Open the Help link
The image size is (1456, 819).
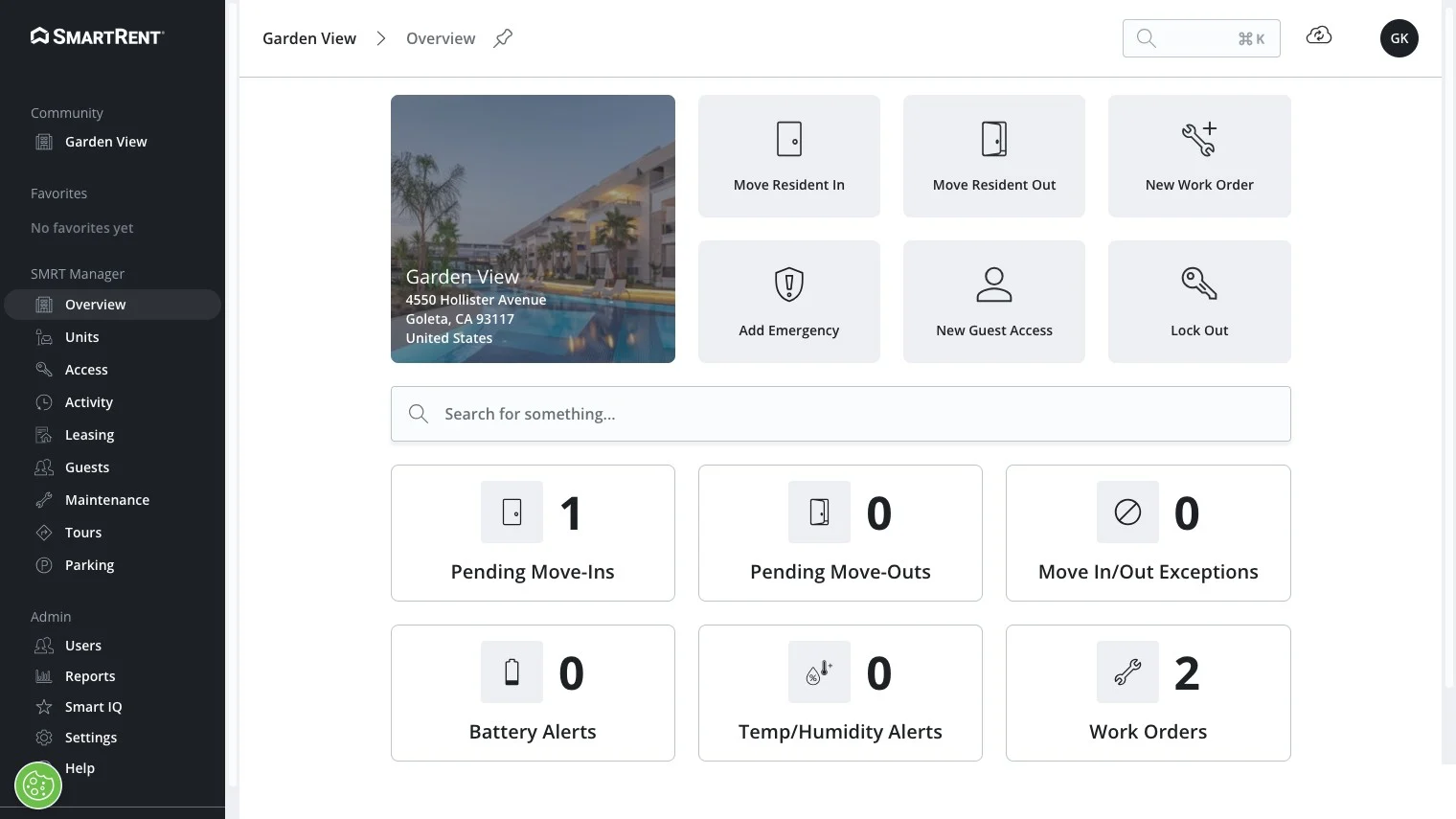(x=80, y=768)
